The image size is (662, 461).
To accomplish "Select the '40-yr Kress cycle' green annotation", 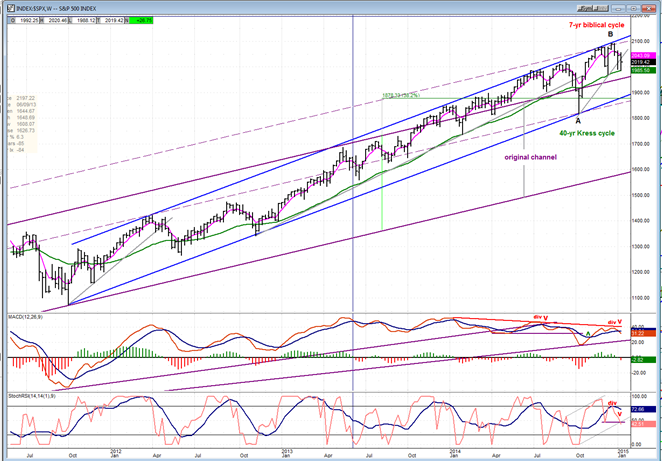I will click(586, 133).
